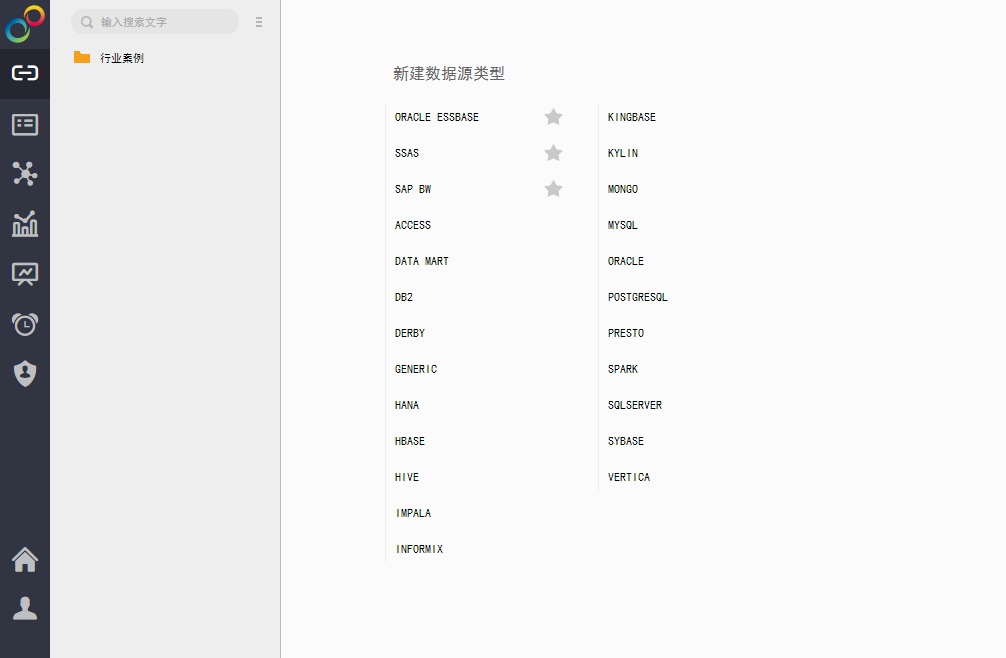Select HIVE data source type
Screen dimensions: 1006x658
[407, 477]
